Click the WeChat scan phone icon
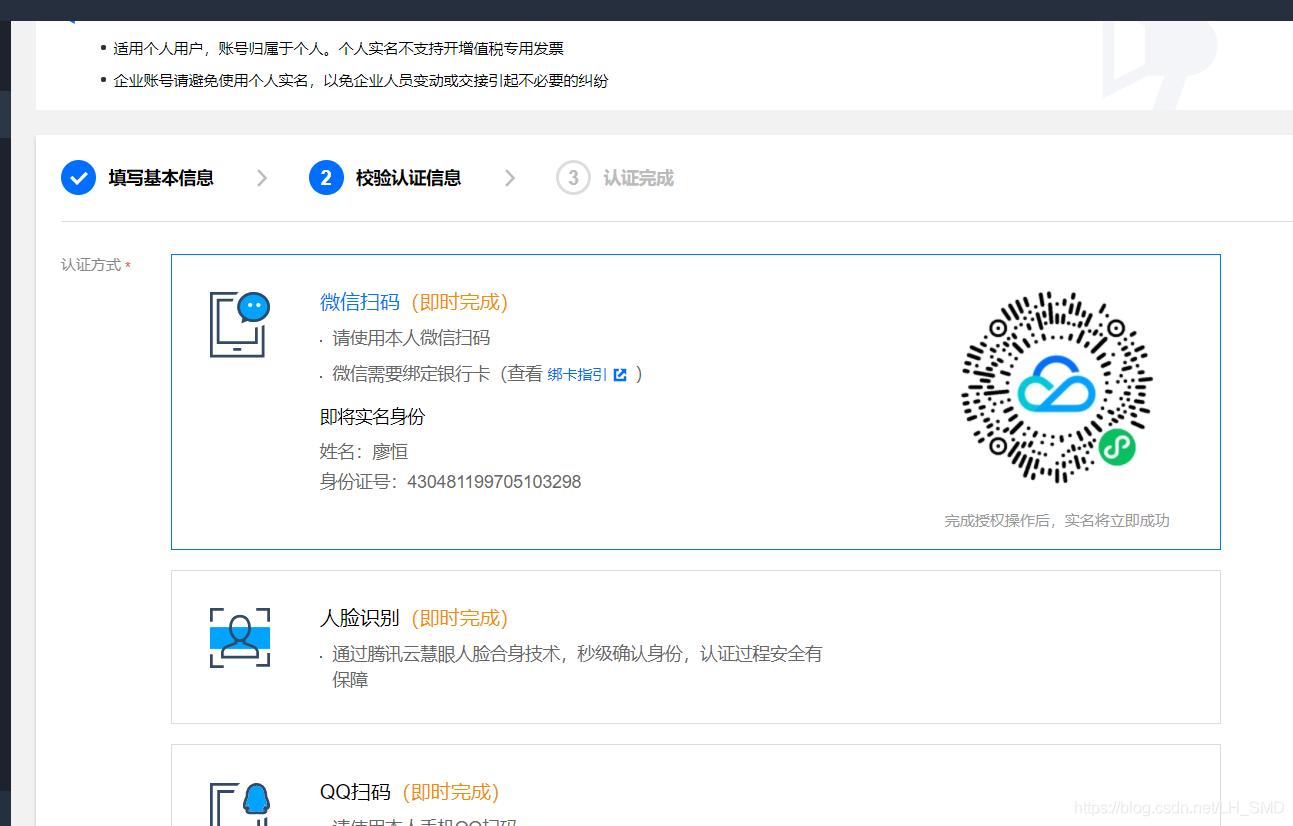This screenshot has height=826, width=1293. pyautogui.click(x=239, y=322)
